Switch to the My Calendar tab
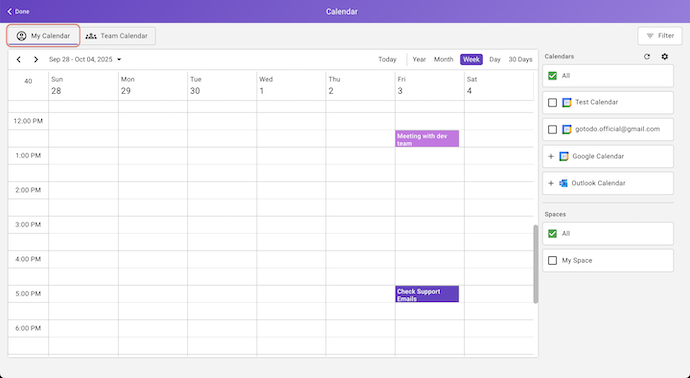Screen dimensions: 690x378 coord(43,36)
